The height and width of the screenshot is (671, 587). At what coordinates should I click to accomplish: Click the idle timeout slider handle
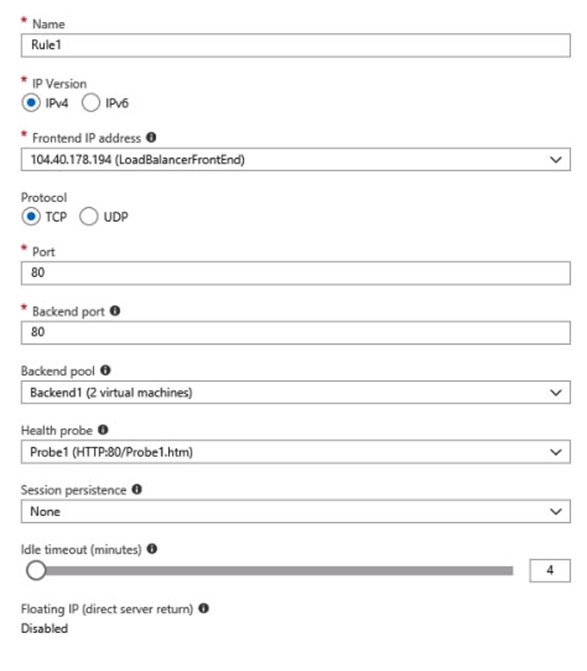pos(36,570)
